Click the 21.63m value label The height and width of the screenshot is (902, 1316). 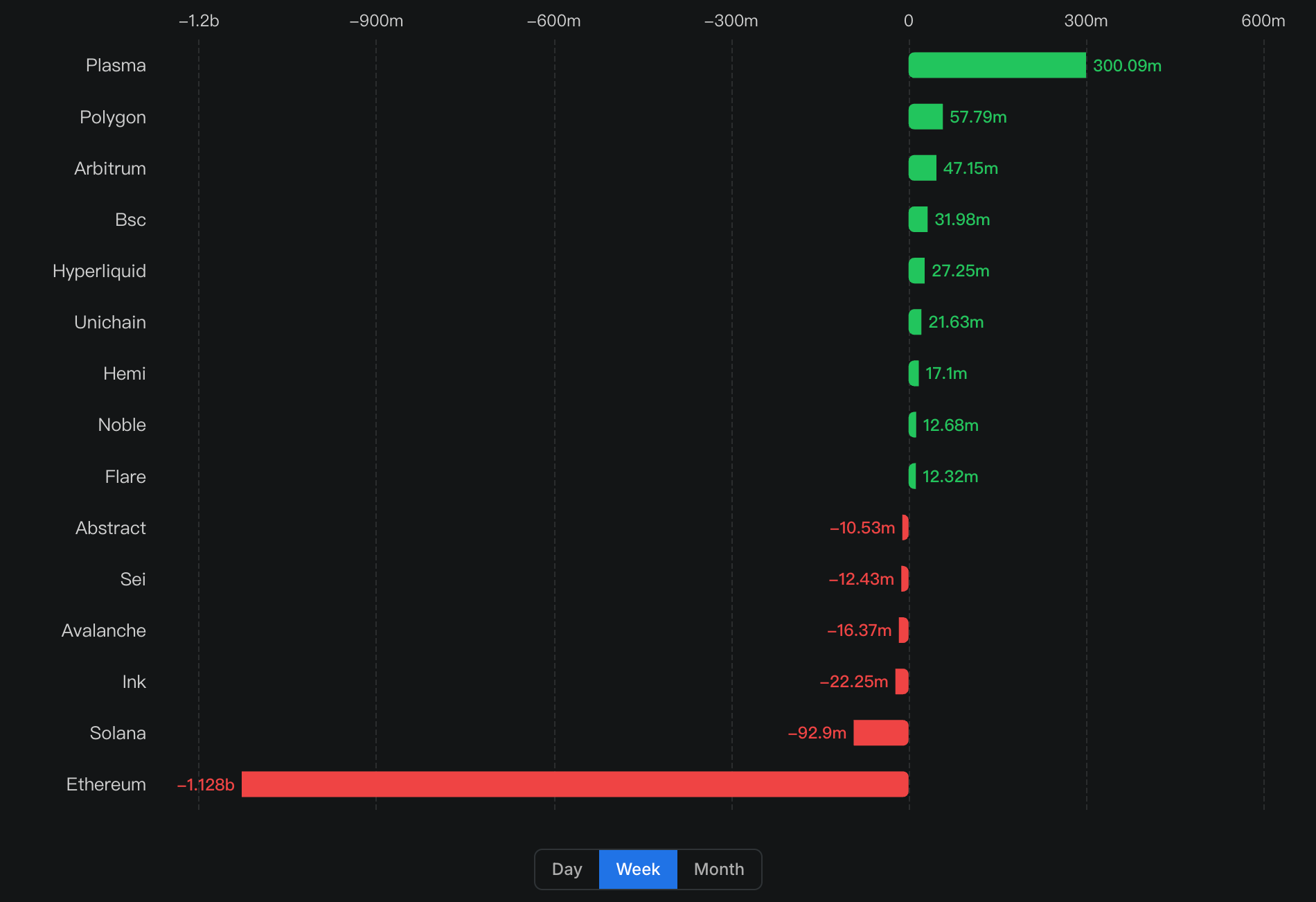pyautogui.click(x=956, y=321)
